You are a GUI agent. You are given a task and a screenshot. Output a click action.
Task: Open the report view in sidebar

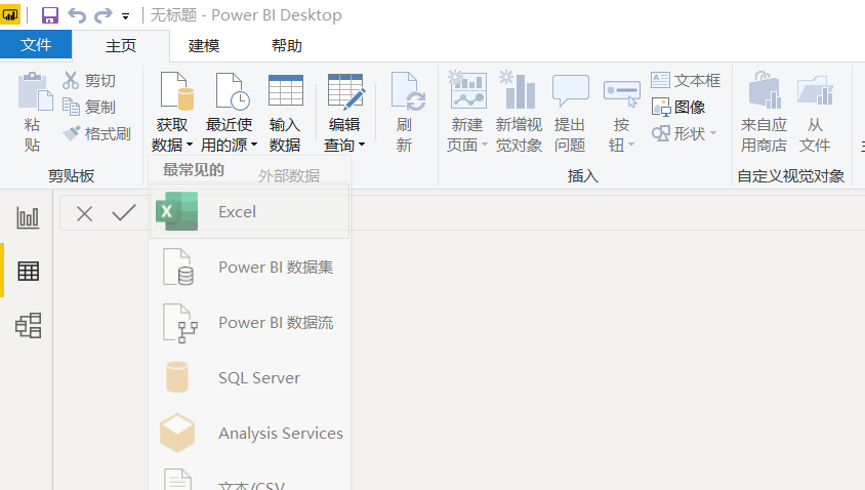pos(28,217)
